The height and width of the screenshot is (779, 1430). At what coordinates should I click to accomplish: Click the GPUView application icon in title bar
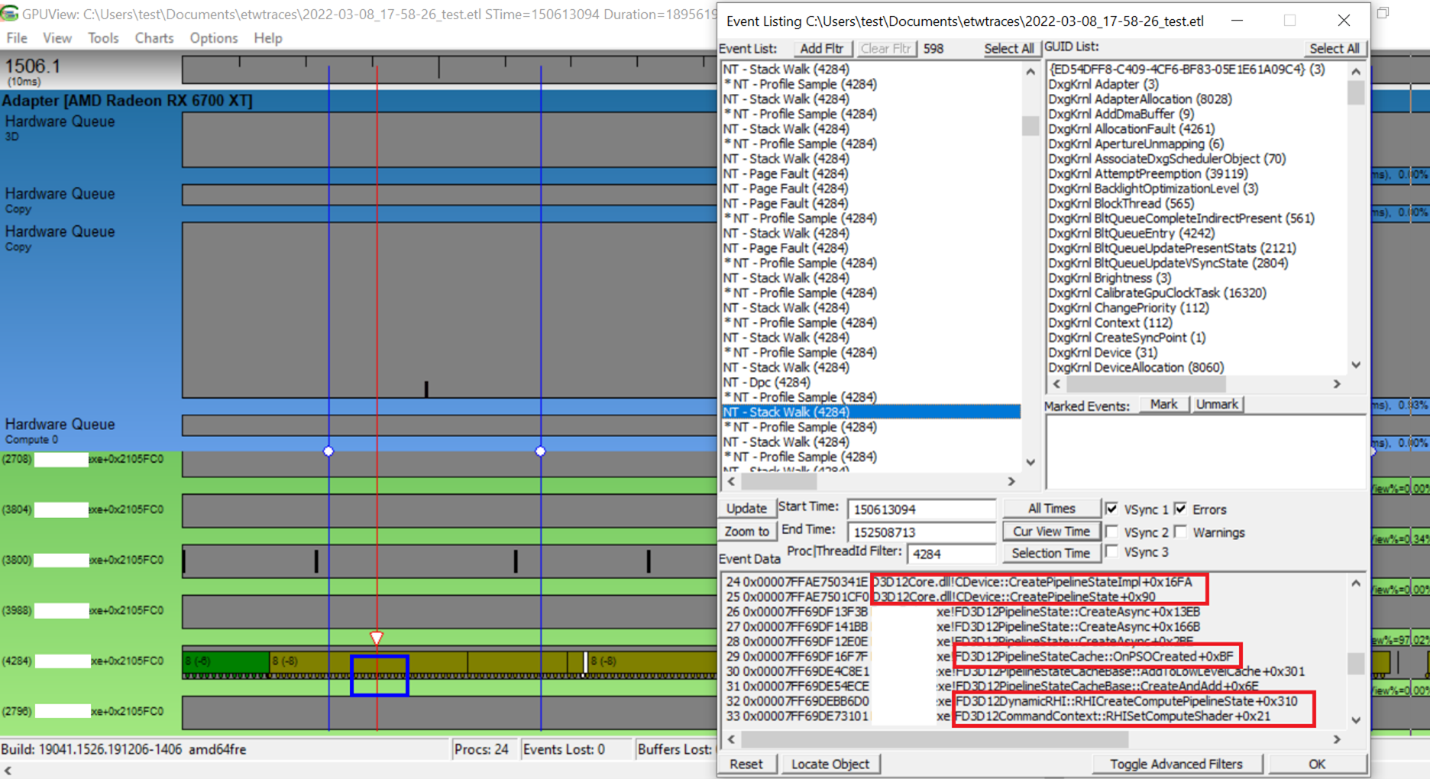pyautogui.click(x=10, y=14)
